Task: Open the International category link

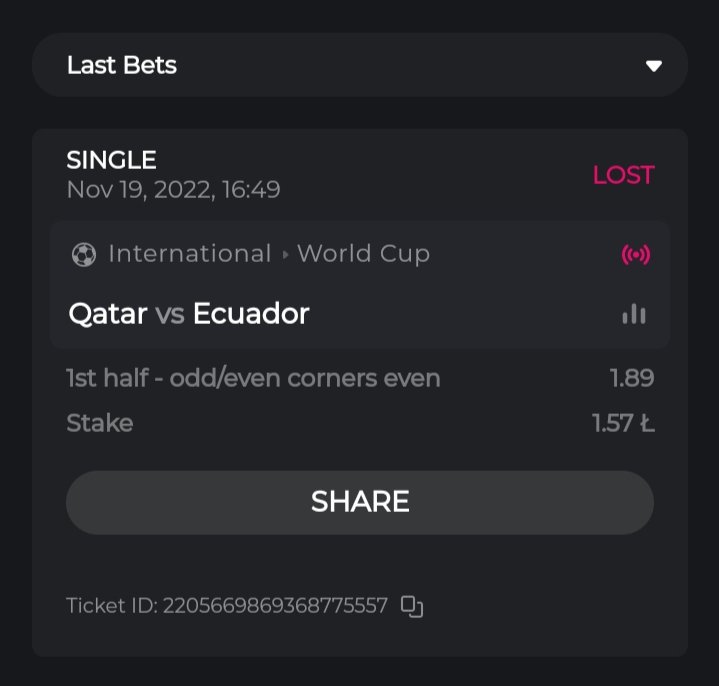Action: [190, 254]
